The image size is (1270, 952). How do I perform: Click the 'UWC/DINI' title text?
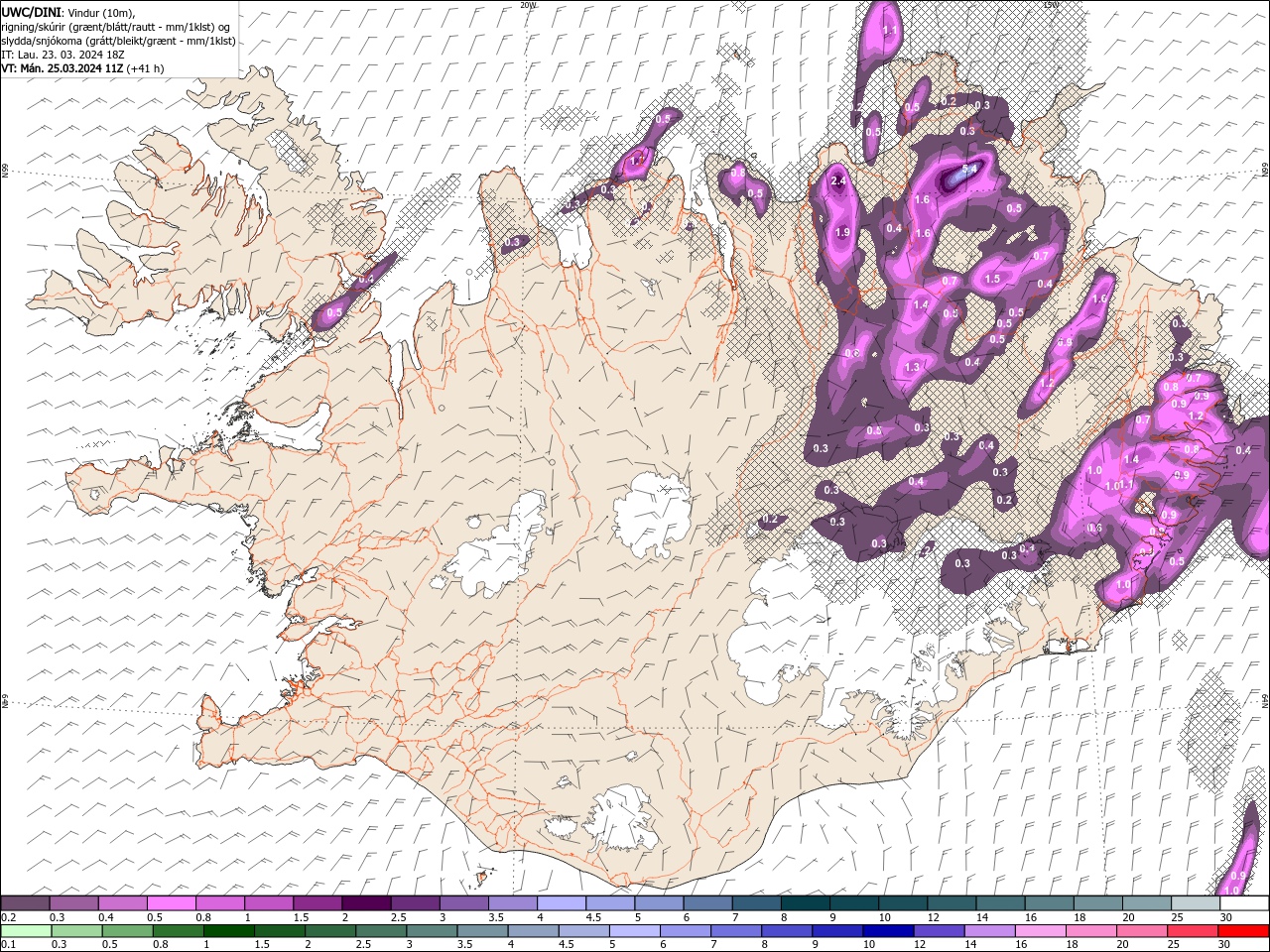click(x=30, y=11)
